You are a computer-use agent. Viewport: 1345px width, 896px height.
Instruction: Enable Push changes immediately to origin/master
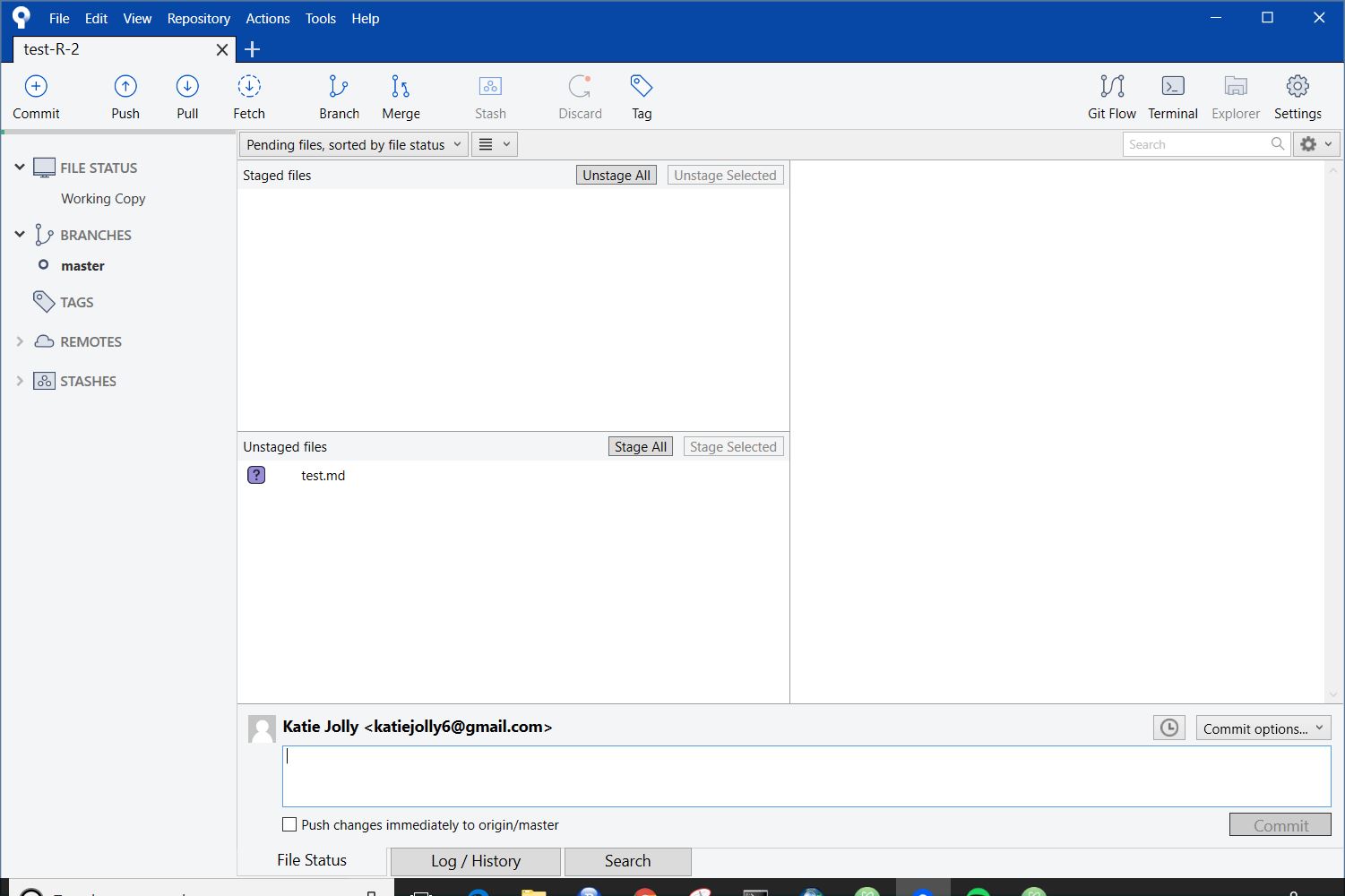pyautogui.click(x=289, y=824)
